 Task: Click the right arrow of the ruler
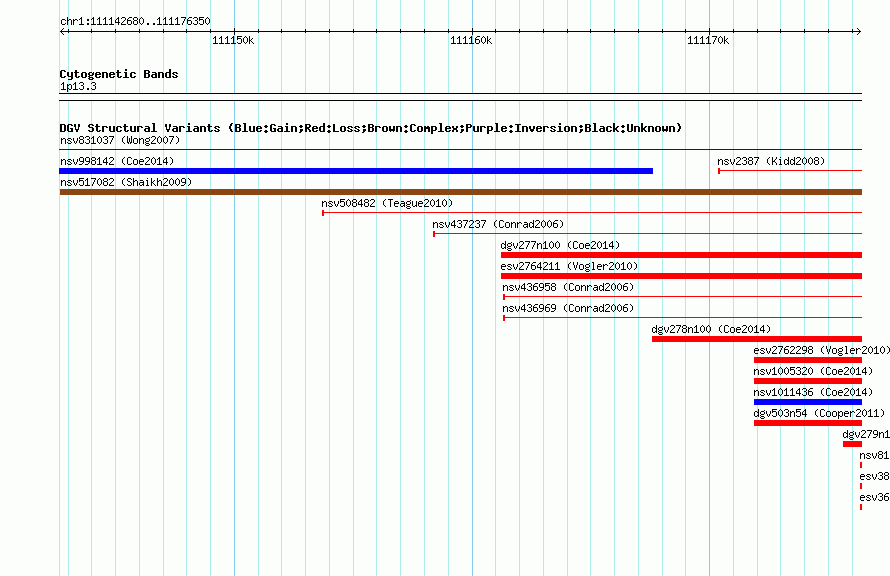(x=859, y=32)
